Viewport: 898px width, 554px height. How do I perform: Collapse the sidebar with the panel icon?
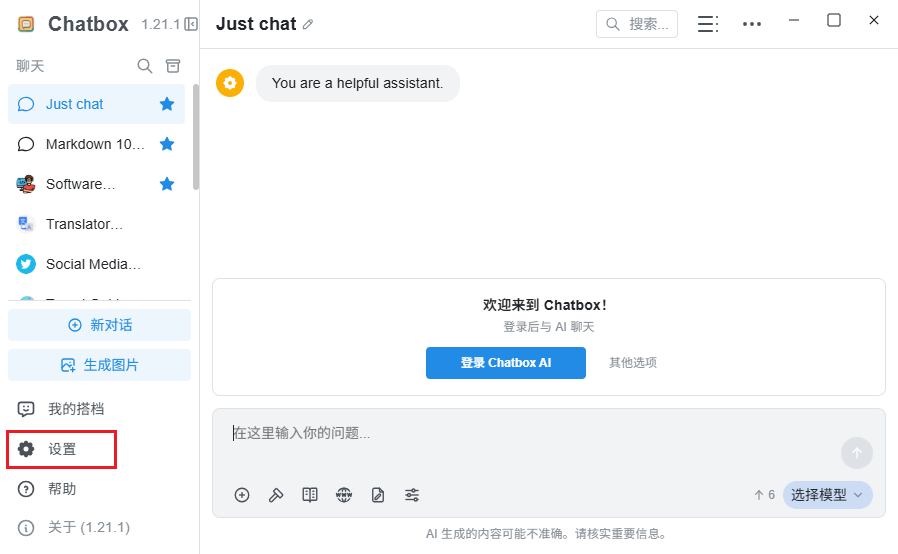click(191, 24)
